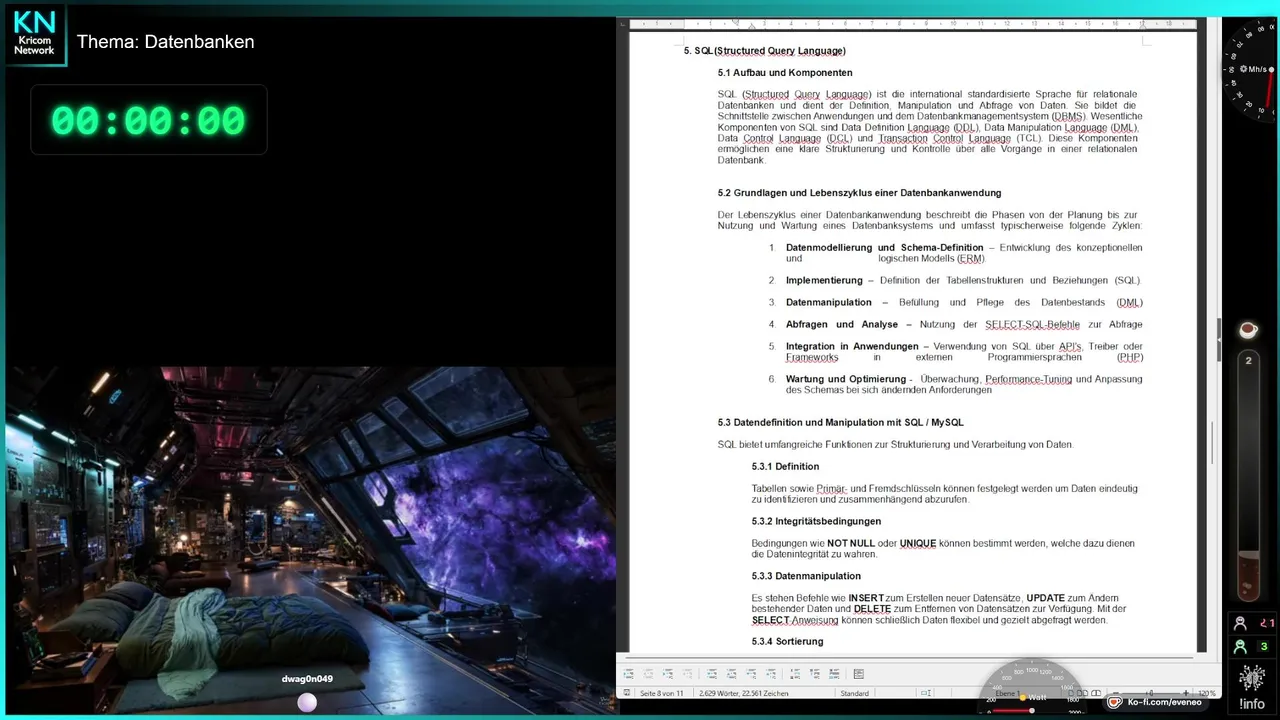This screenshot has height=720, width=1280.
Task: Click the Ko-fi heart cup icon
Action: tap(1115, 702)
